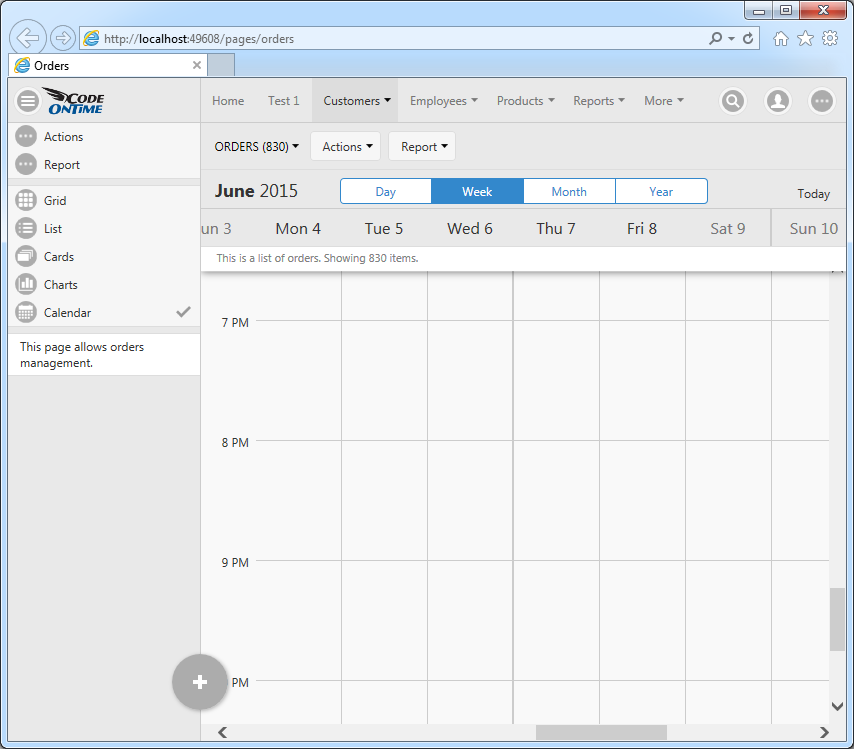Jump to Today in the calendar
The height and width of the screenshot is (749, 854).
[813, 194]
